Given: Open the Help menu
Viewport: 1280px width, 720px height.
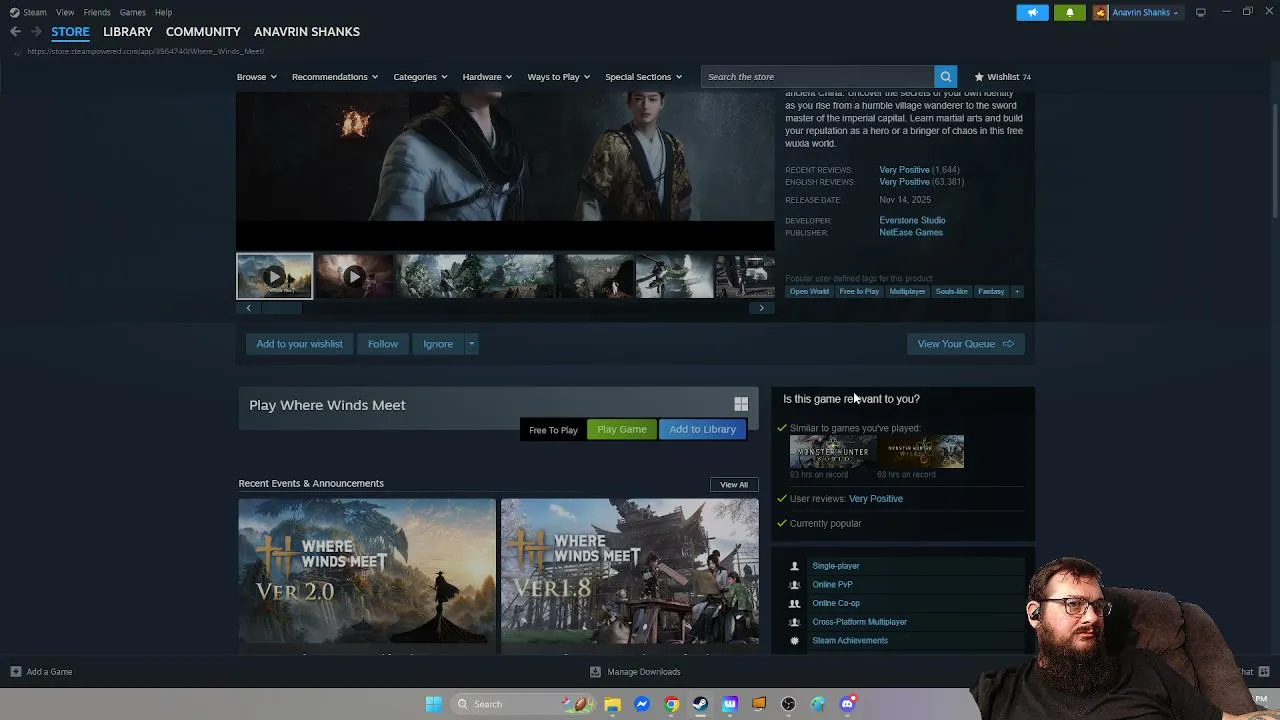Looking at the screenshot, I should coord(163,12).
